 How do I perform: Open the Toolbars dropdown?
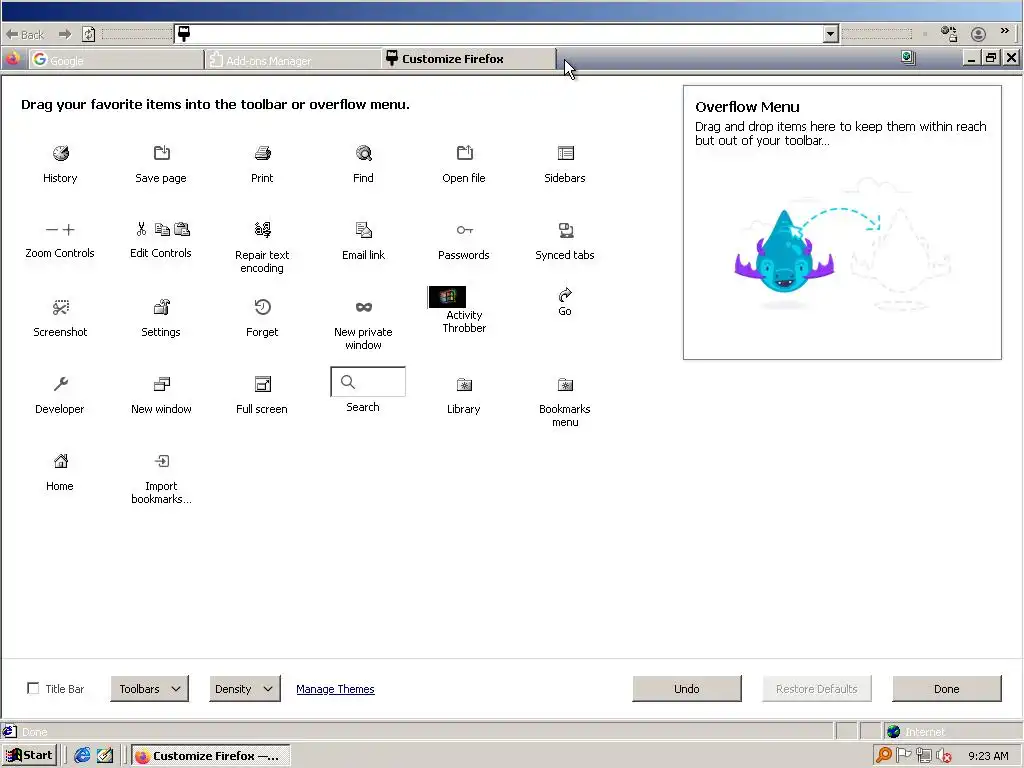[150, 689]
